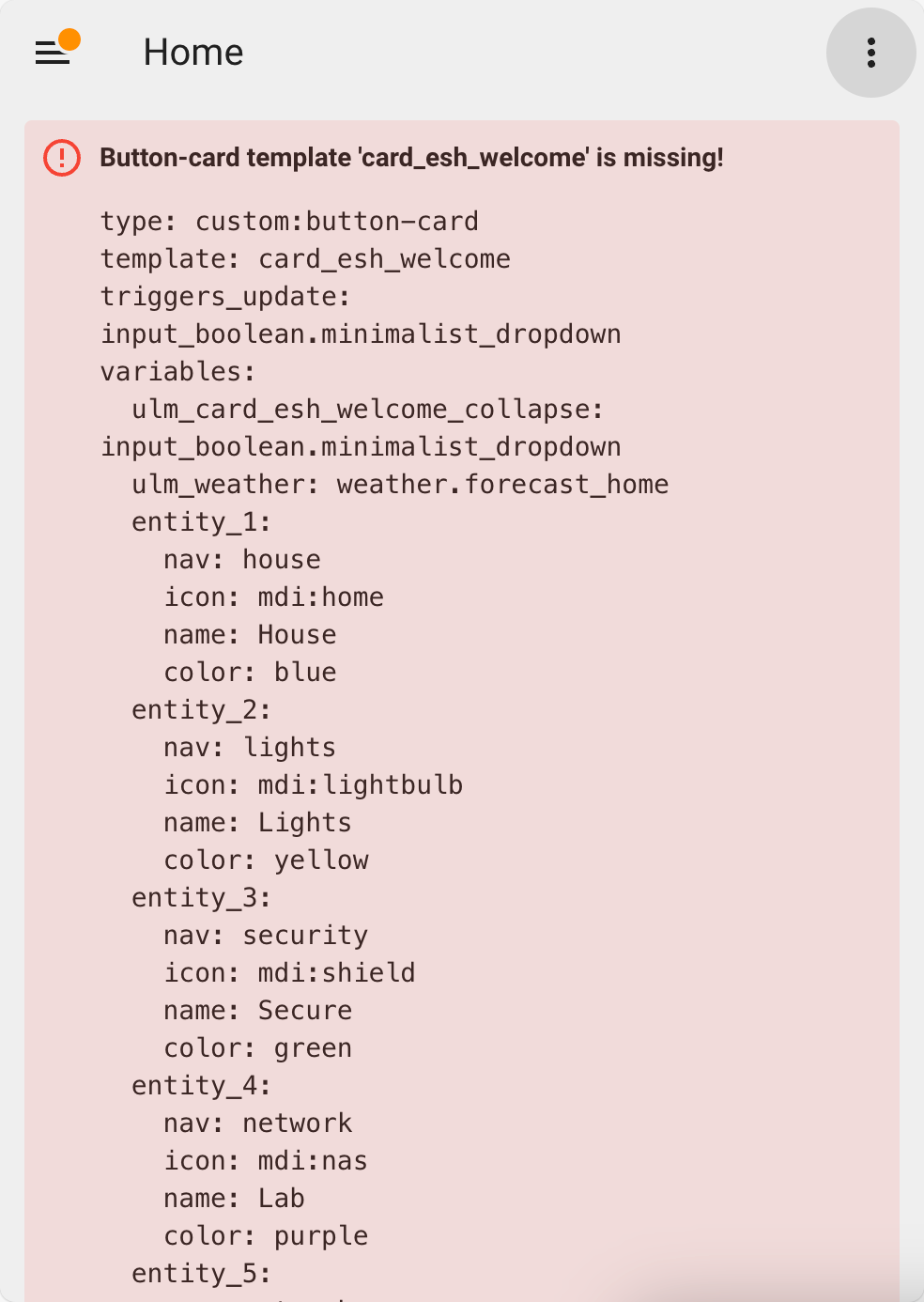Click the 'entity_1:' line
The width and height of the screenshot is (924, 1302).
201,522
